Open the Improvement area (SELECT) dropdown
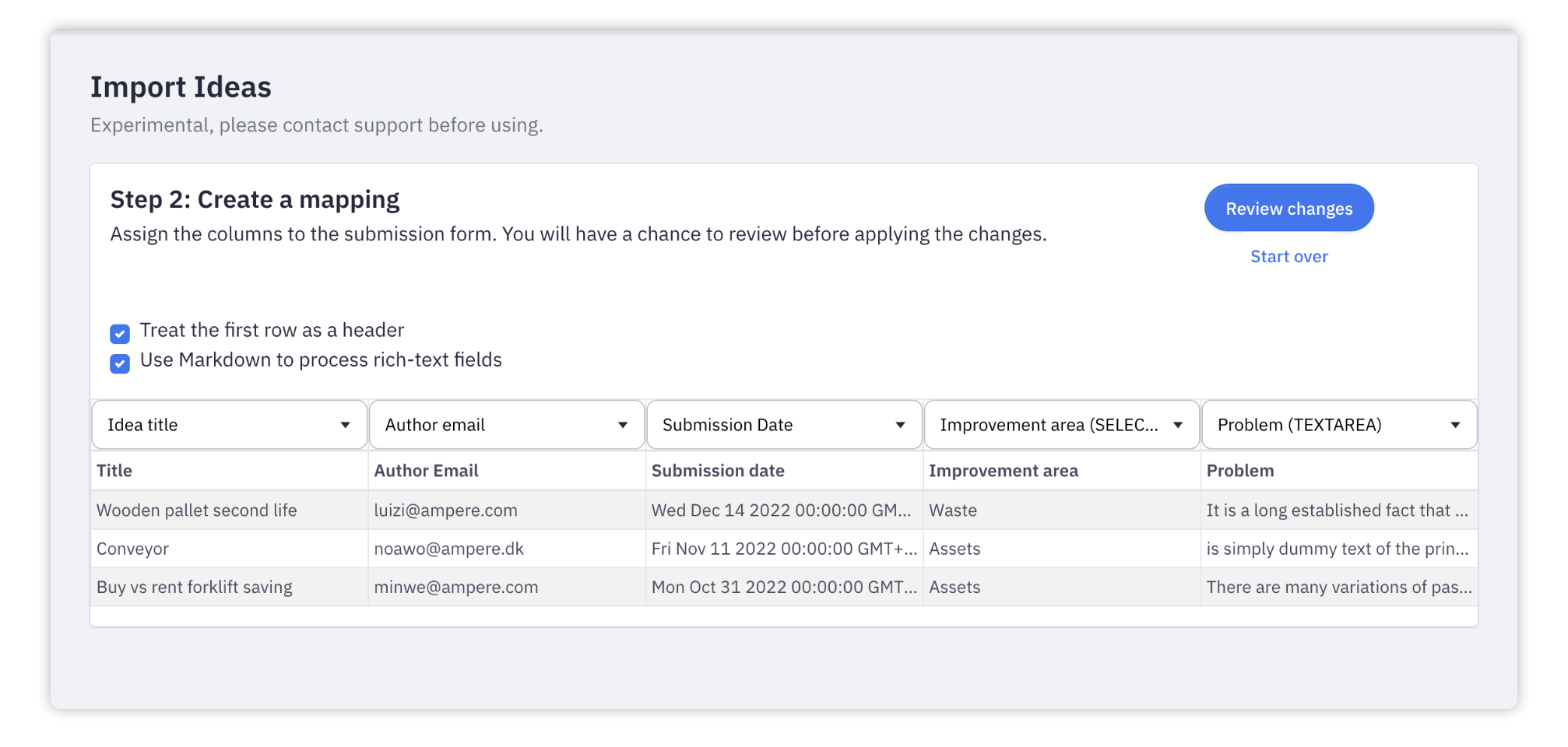Image resolution: width=1568 pixels, height=747 pixels. pyautogui.click(x=1061, y=425)
